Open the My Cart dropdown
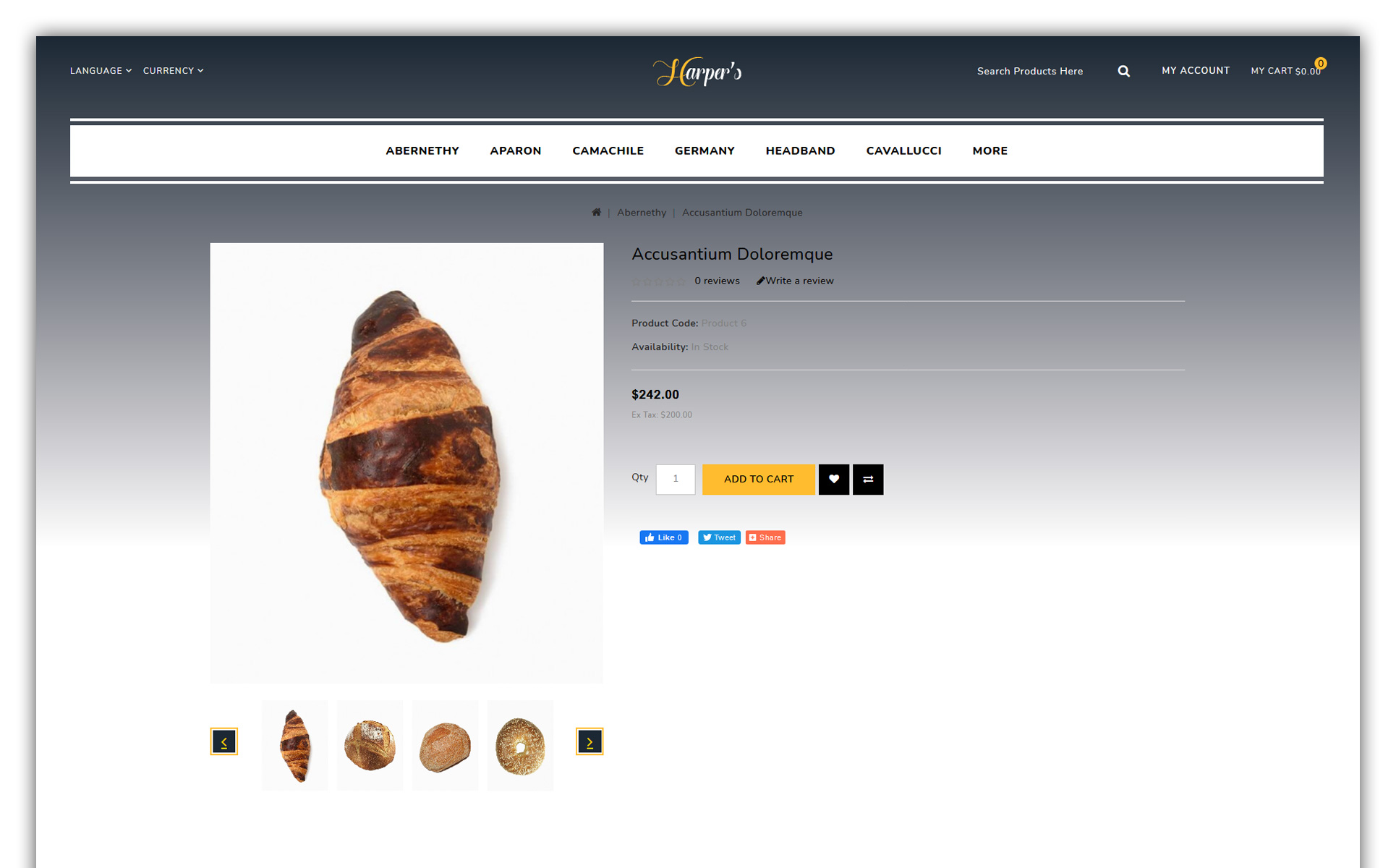Screen dimensions: 1396x868 1286,71
